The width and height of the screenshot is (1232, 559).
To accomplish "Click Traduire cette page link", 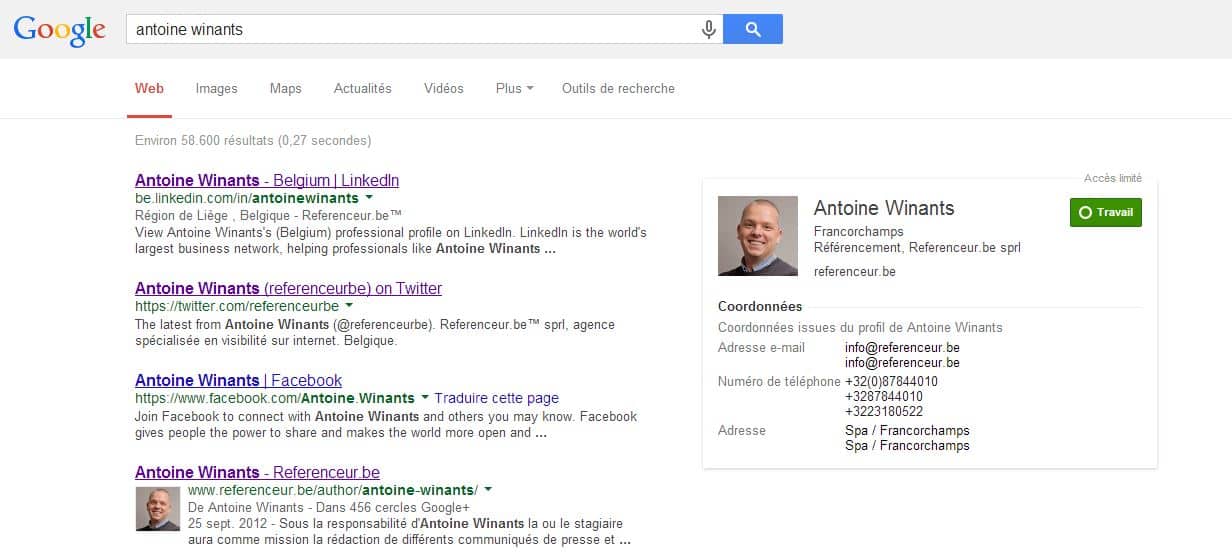I will pyautogui.click(x=497, y=398).
